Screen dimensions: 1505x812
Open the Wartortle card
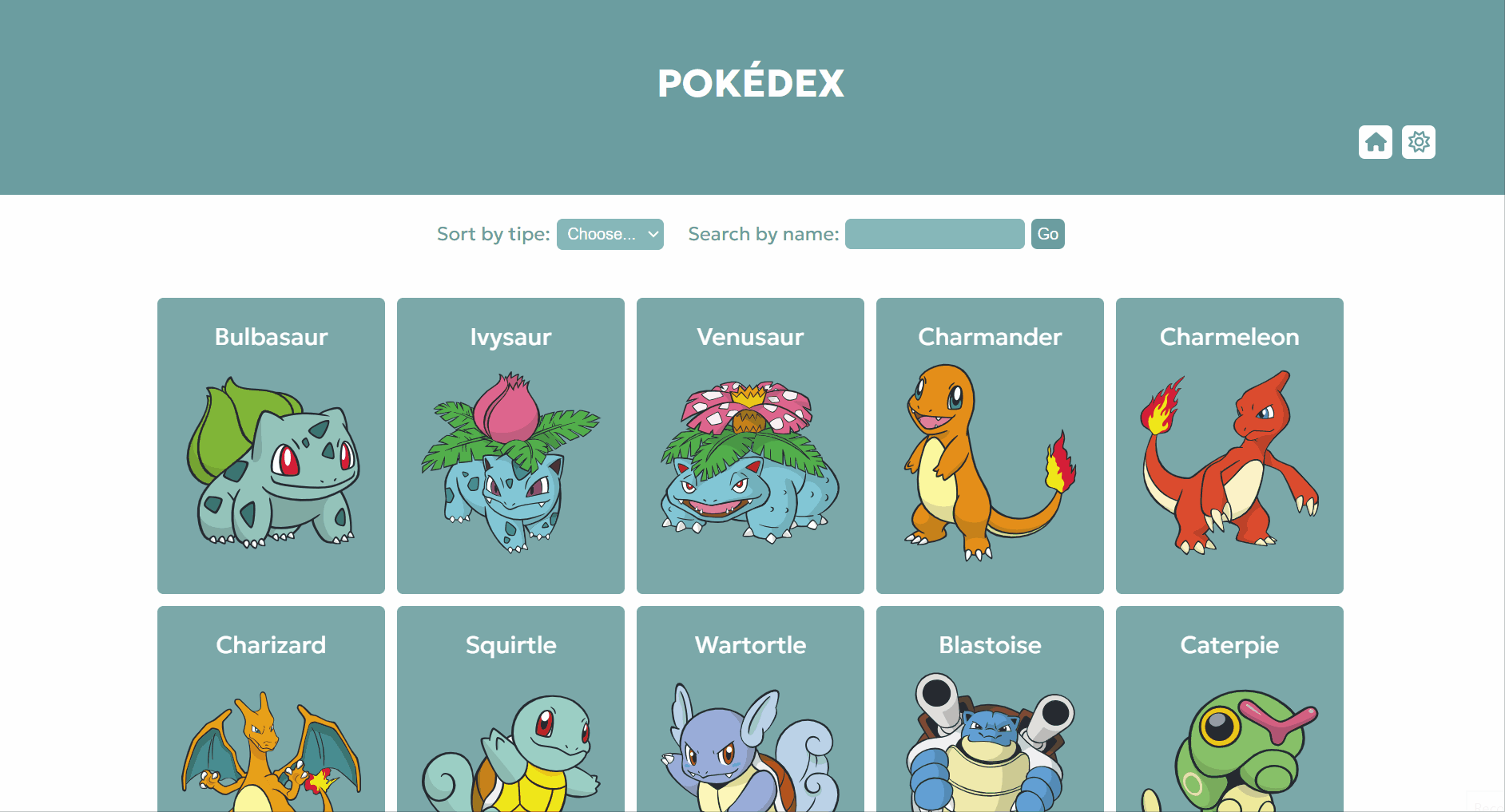click(x=750, y=709)
